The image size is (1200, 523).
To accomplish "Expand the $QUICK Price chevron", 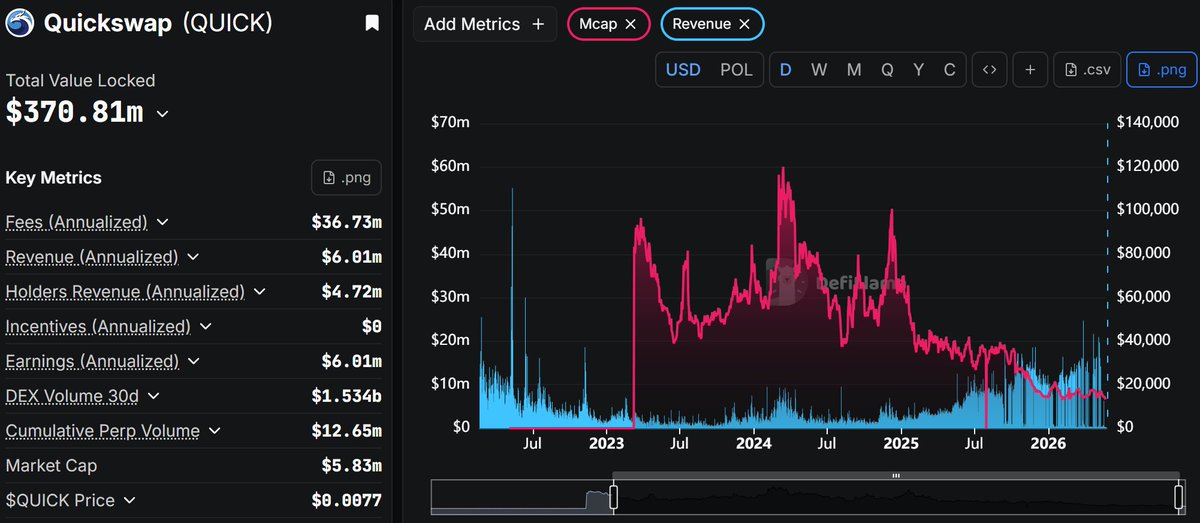I will (x=129, y=500).
